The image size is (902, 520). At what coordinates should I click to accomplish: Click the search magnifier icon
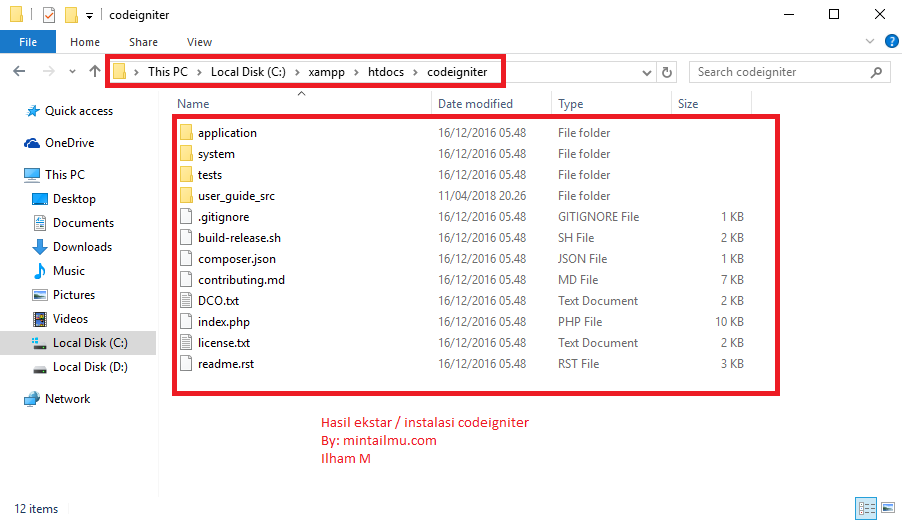(876, 72)
